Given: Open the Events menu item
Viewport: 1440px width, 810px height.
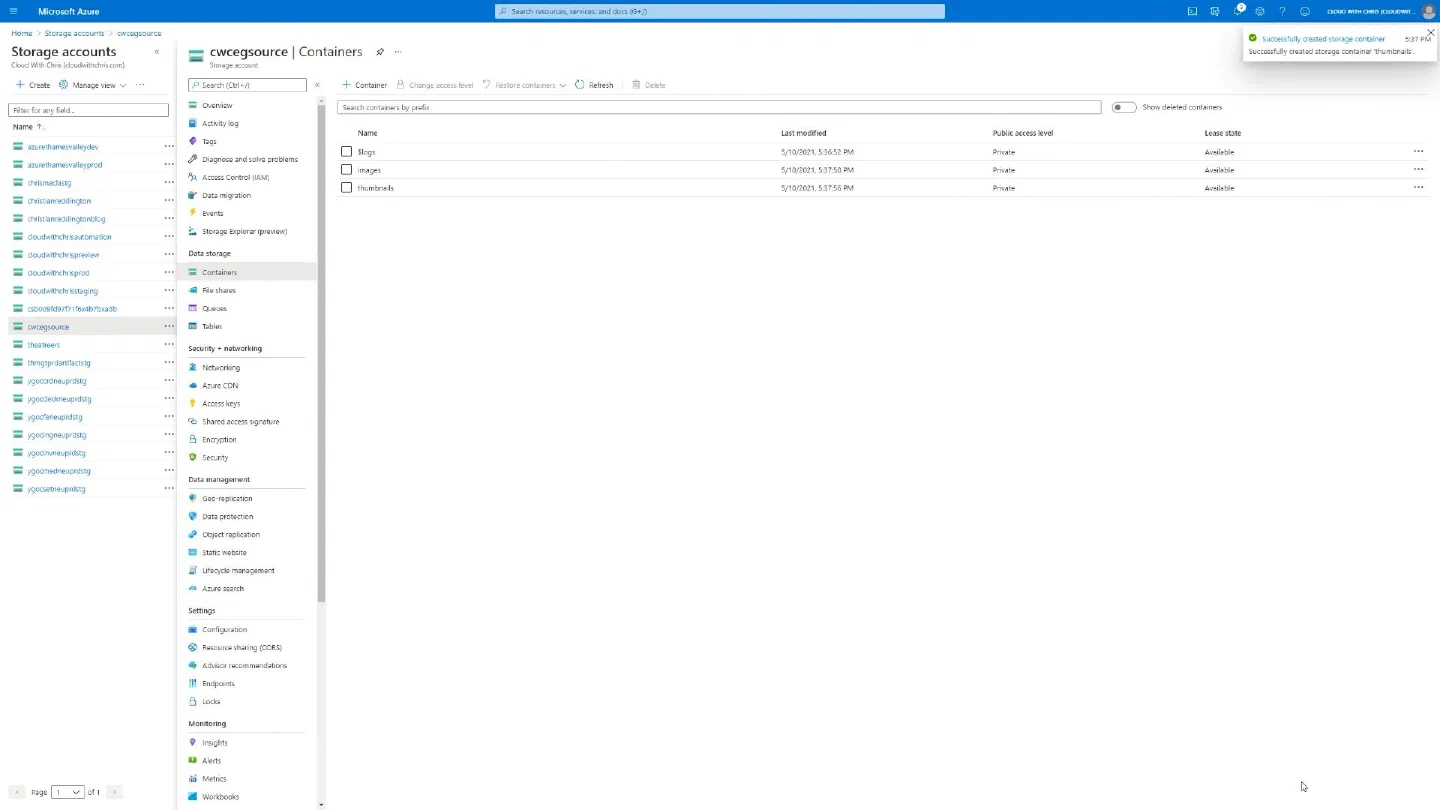Looking at the screenshot, I should [212, 213].
